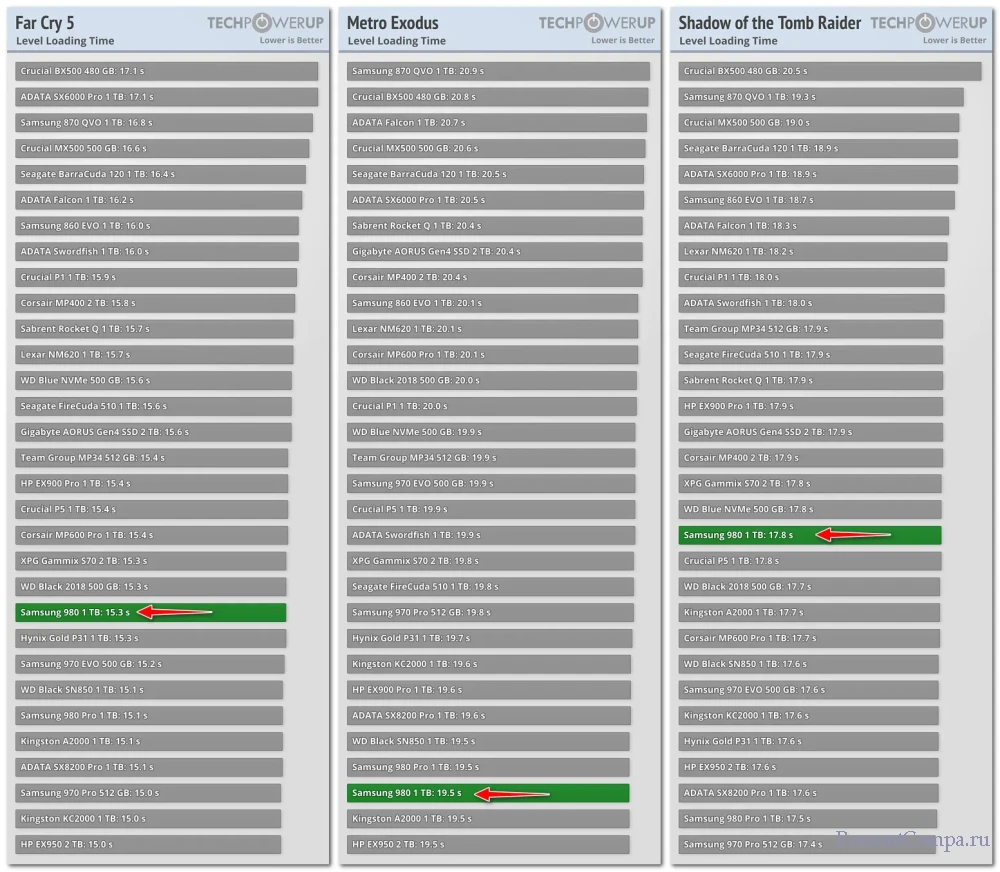Click the highlighted Samsung 980 15.3 s bar
The height and width of the screenshot is (872, 1000).
click(151, 612)
